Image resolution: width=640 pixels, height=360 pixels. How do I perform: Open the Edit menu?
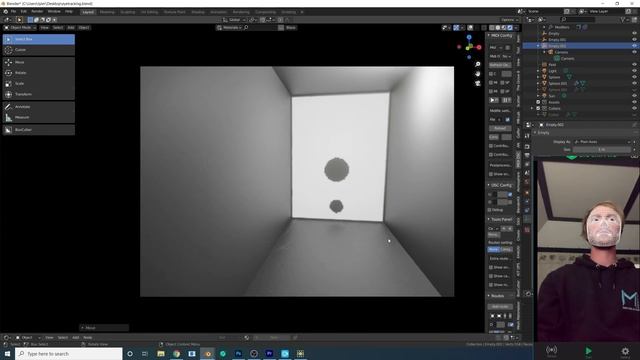(24, 11)
